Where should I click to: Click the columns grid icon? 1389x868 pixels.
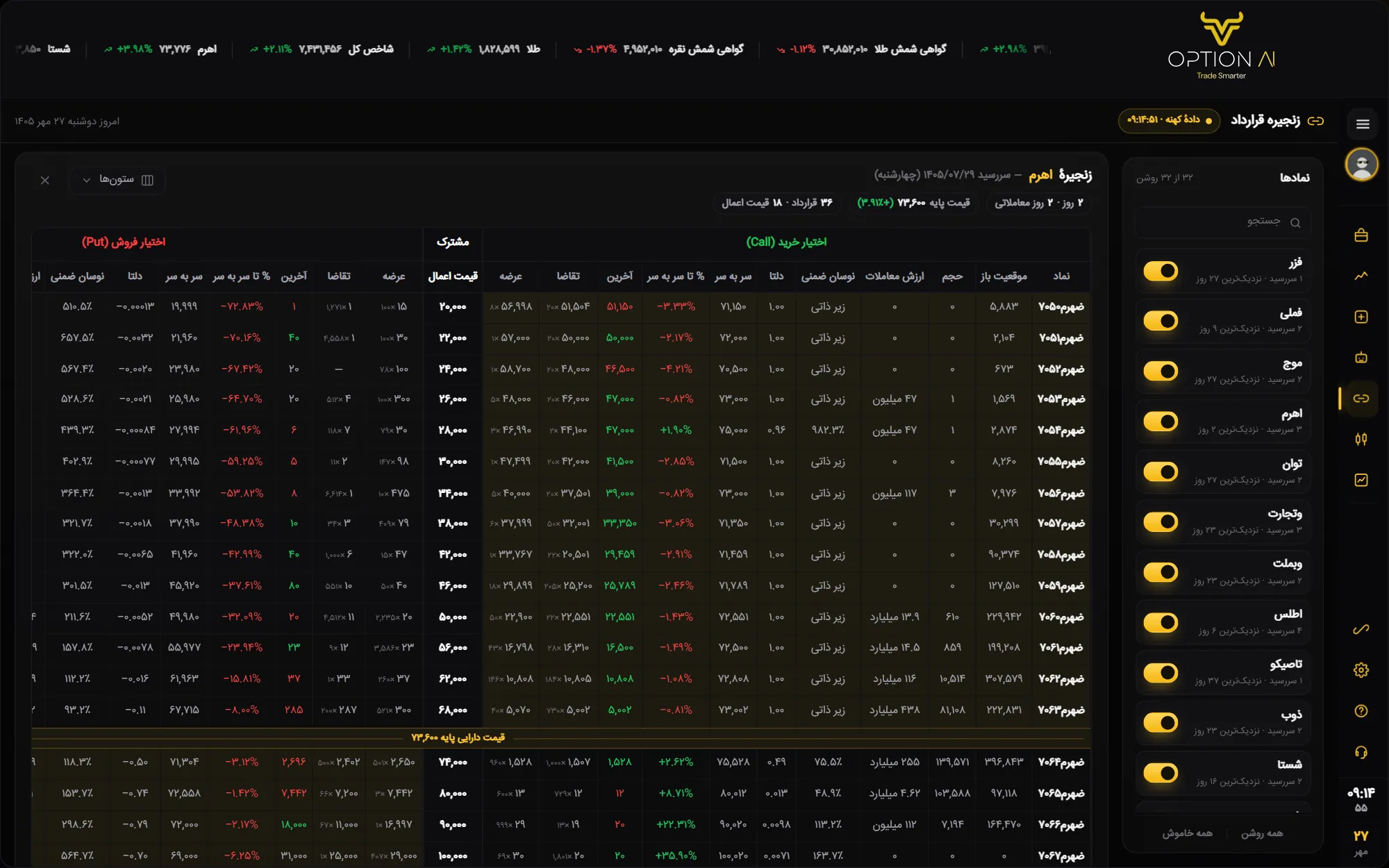(x=147, y=180)
